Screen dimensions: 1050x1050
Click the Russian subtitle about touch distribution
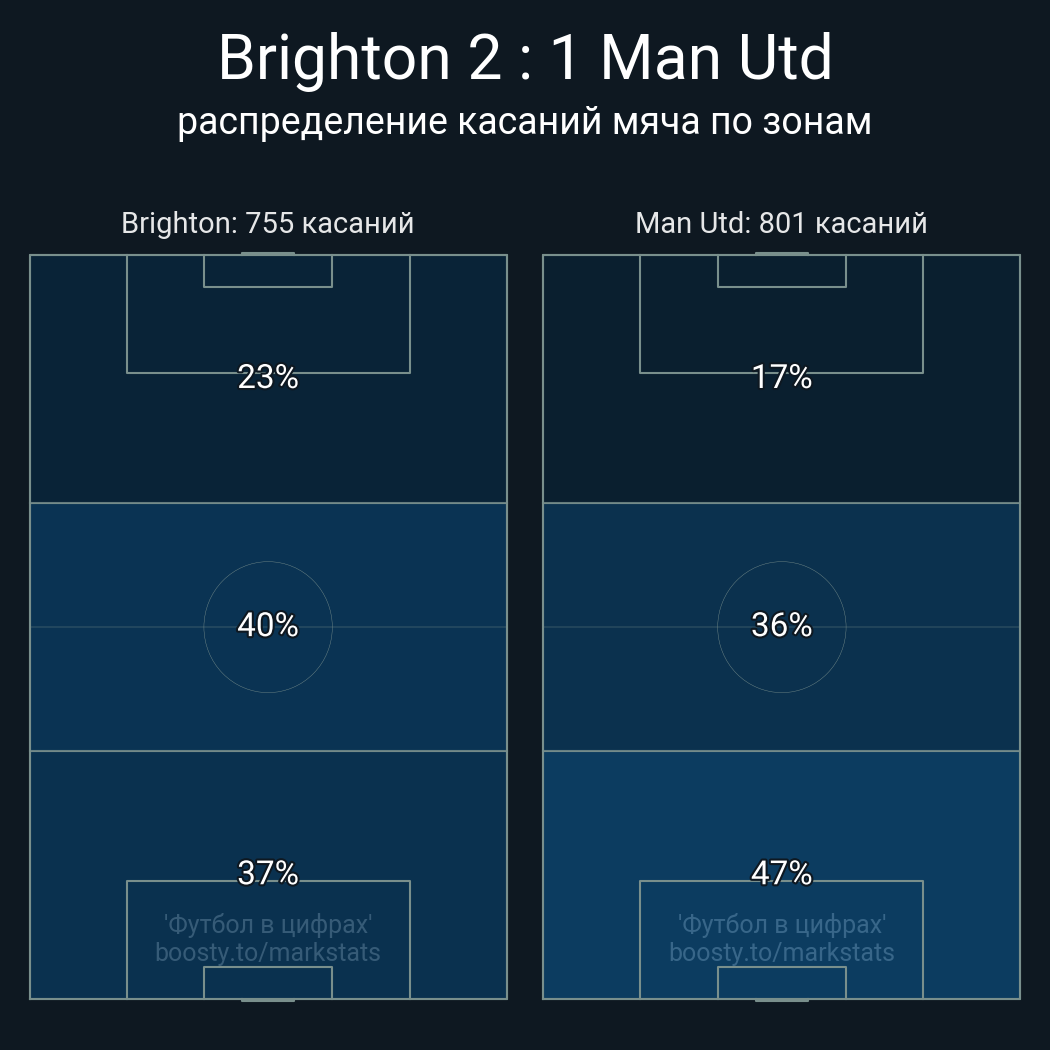(x=525, y=121)
